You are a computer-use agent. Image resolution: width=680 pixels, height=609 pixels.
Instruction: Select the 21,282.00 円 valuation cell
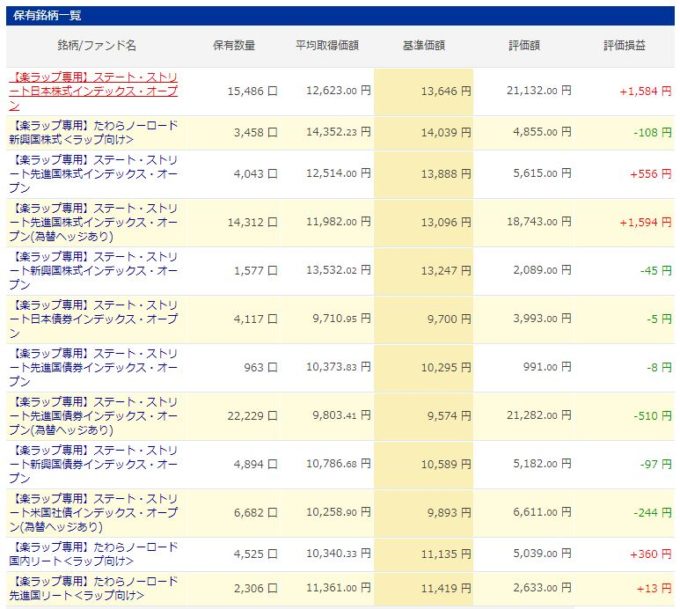pos(539,416)
